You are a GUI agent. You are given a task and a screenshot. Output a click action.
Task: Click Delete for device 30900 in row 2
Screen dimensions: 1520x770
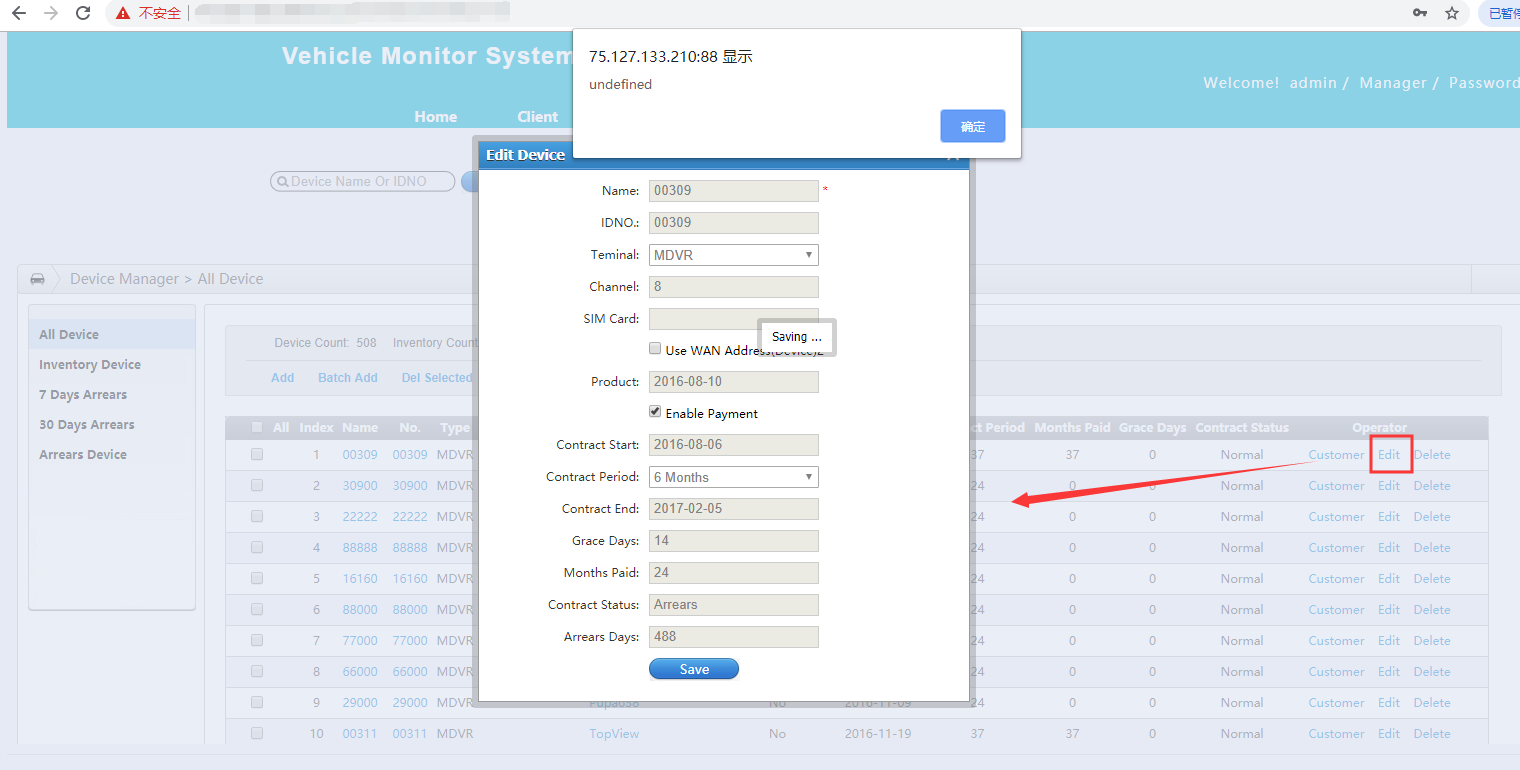1432,486
